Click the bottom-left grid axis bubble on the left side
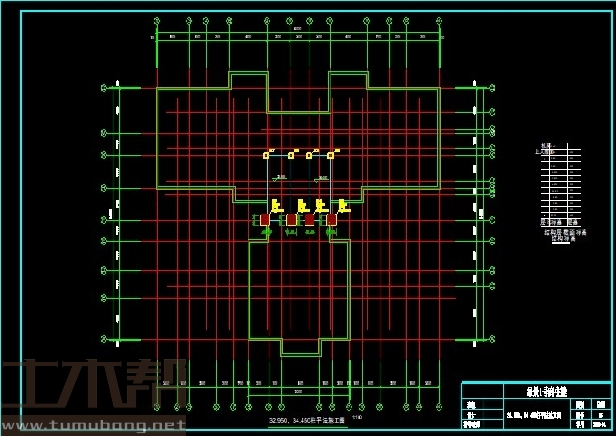 (x=104, y=341)
